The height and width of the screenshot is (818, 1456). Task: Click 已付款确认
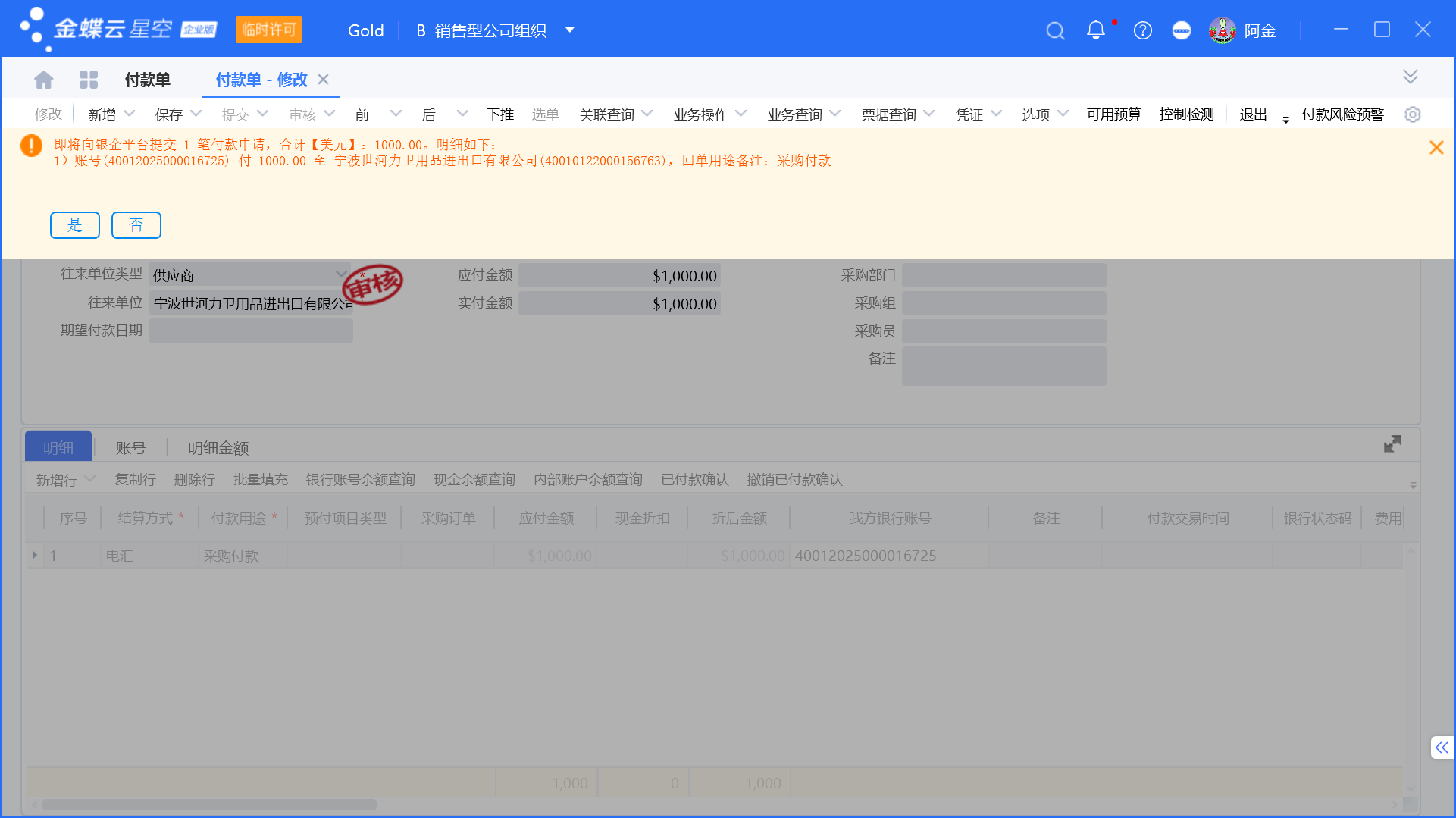click(x=695, y=480)
